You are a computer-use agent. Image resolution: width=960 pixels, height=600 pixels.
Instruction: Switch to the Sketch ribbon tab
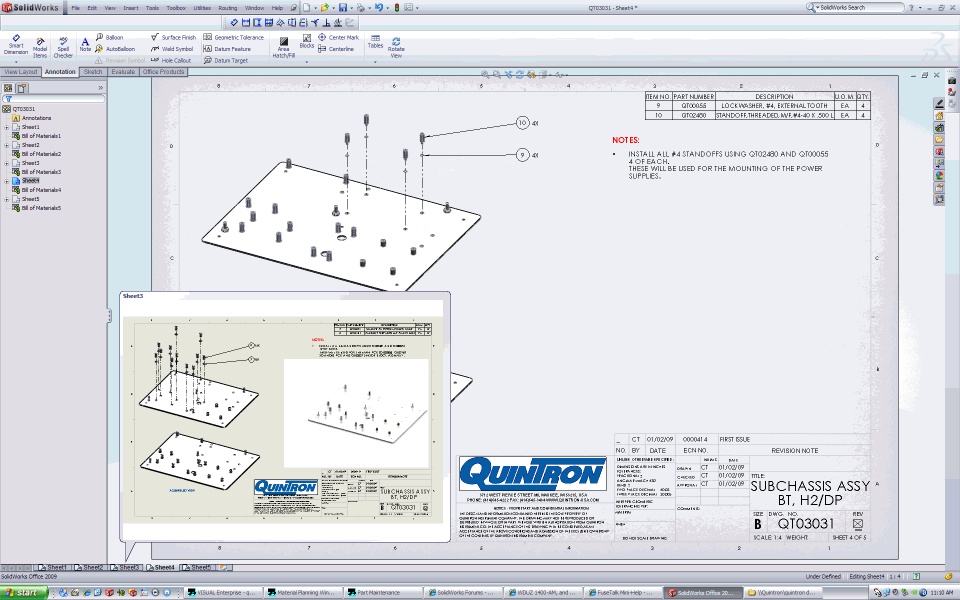93,72
